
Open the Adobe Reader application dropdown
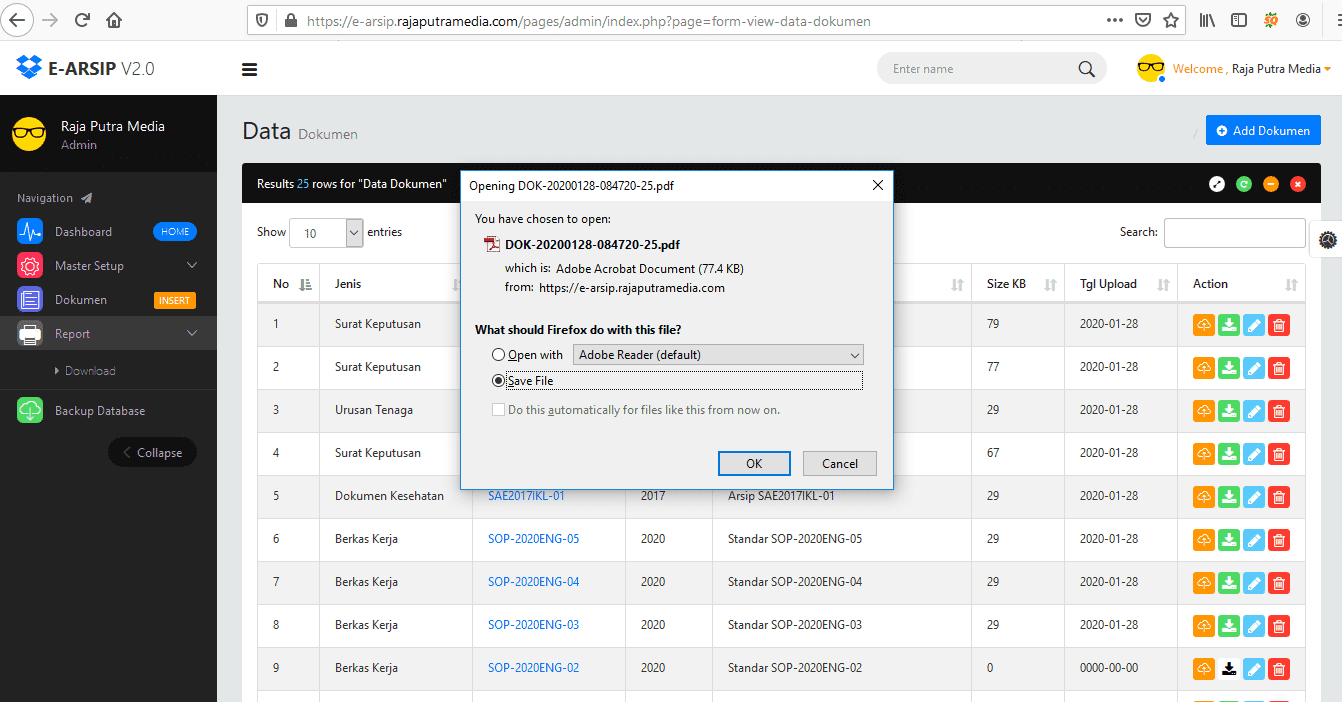[x=717, y=355]
